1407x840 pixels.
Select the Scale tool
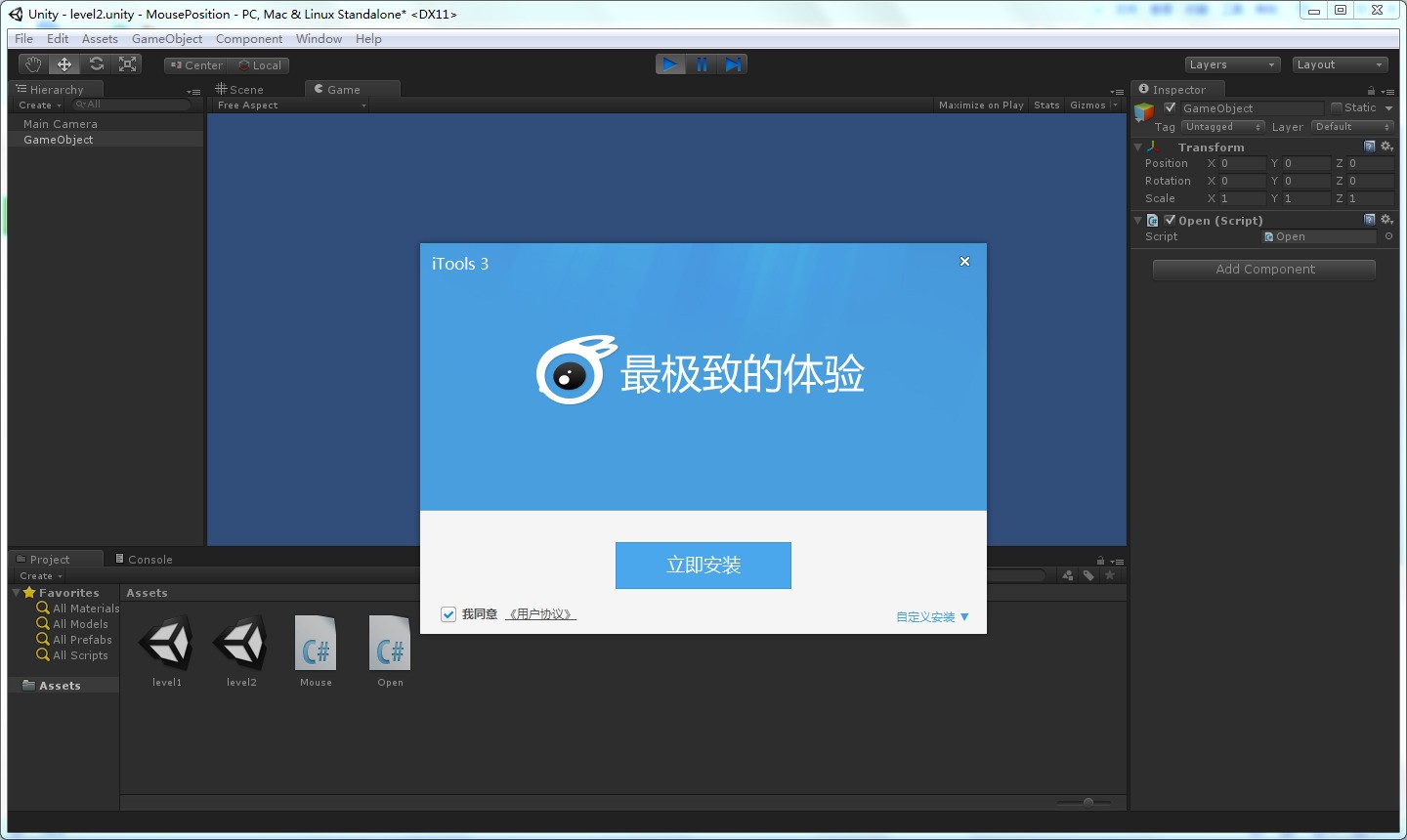[x=127, y=63]
